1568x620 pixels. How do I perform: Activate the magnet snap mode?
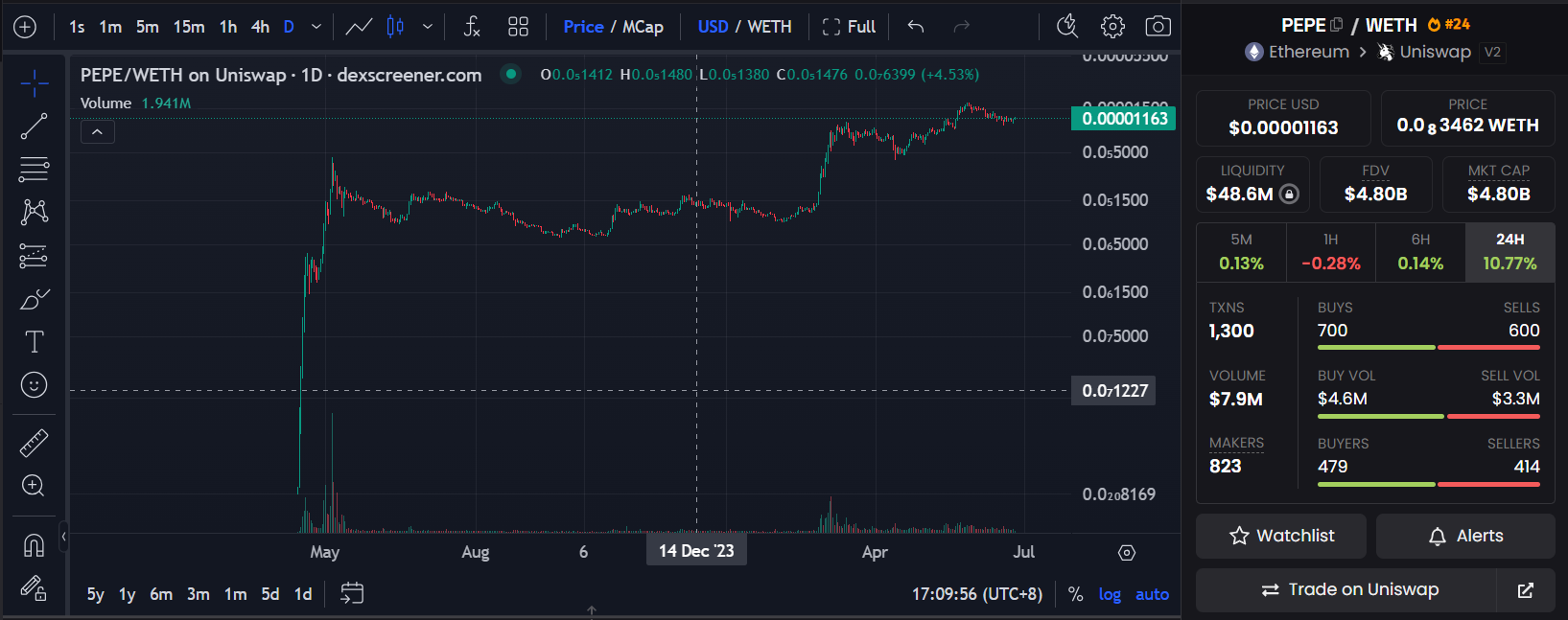coord(34,544)
